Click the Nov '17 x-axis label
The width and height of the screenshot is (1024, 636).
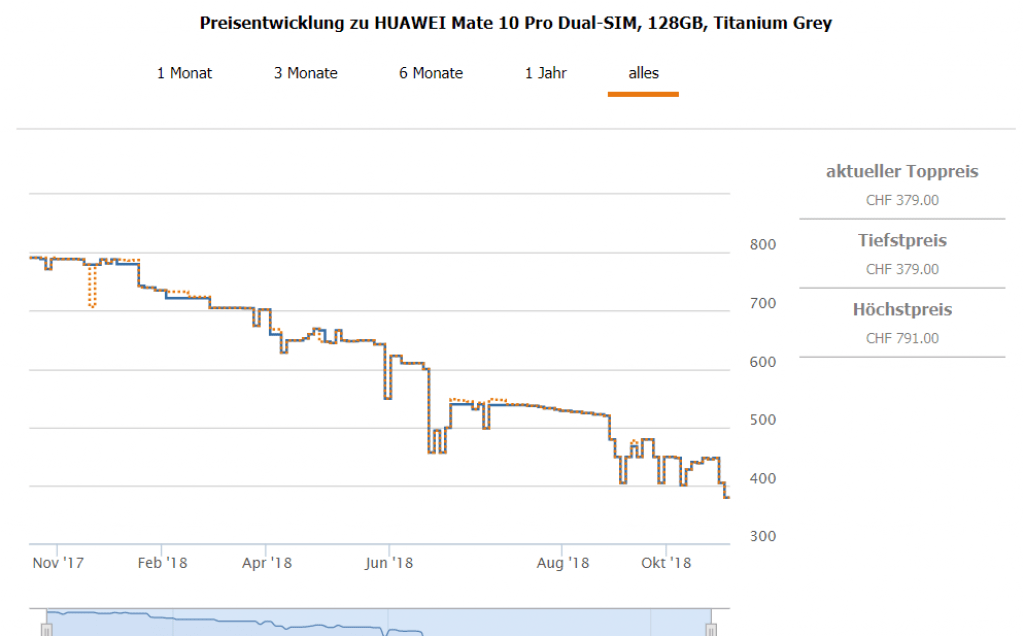tap(58, 563)
